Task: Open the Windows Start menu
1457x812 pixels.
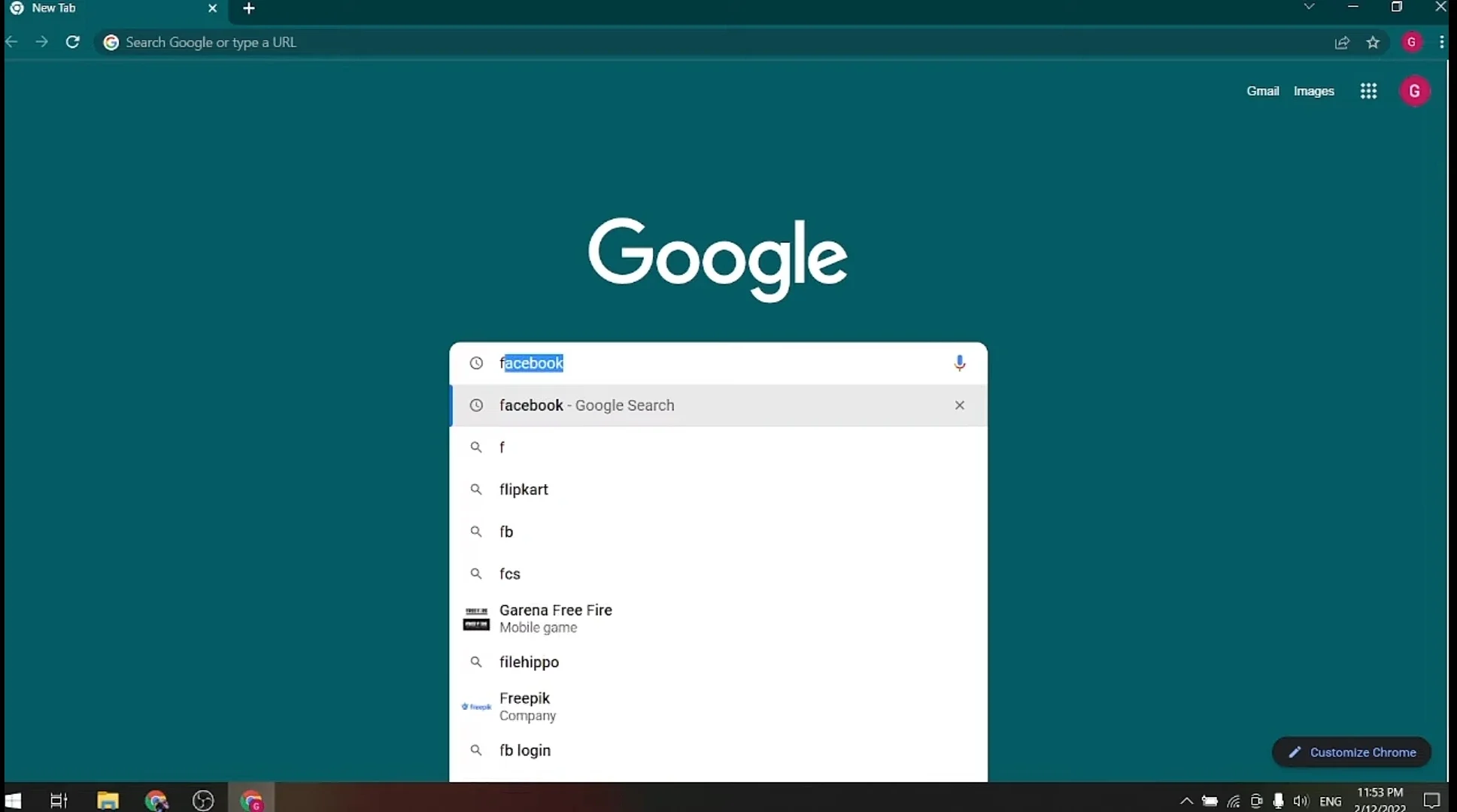Action: coord(14,801)
